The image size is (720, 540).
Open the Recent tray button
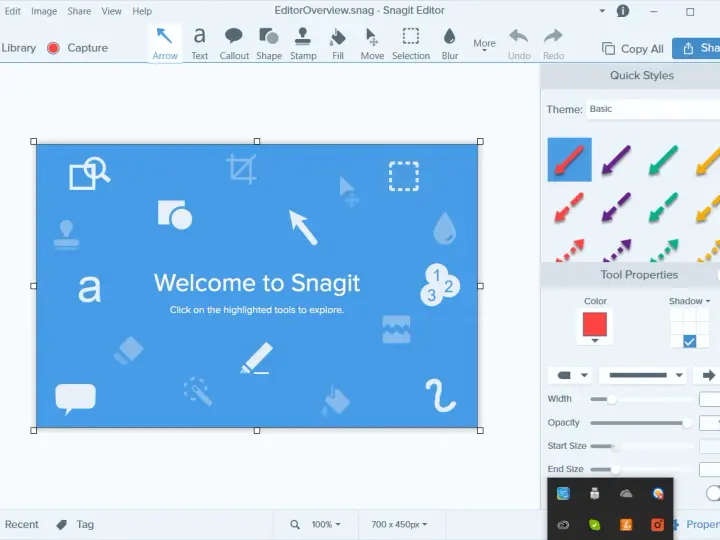(22, 524)
